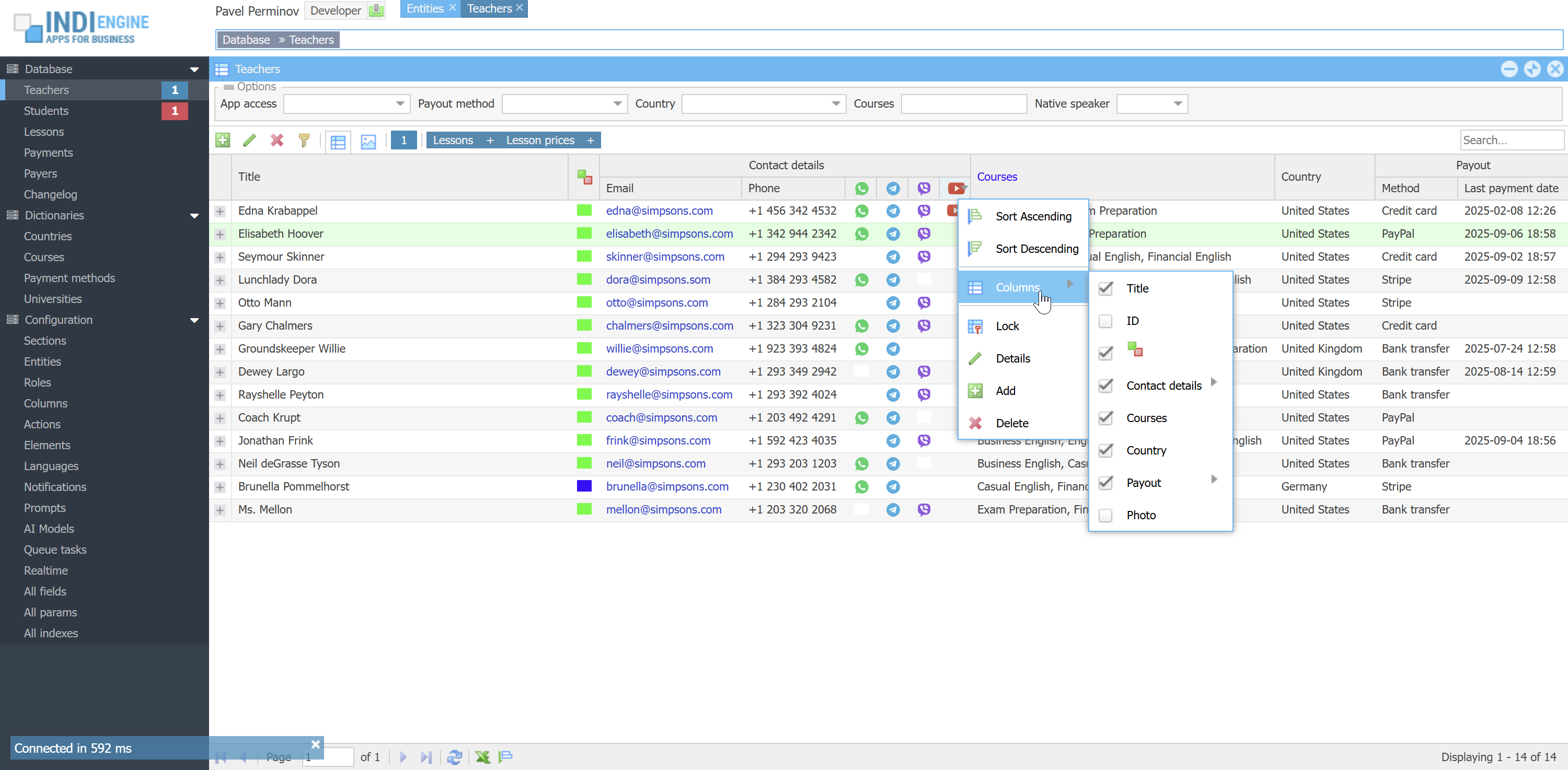Switch to image gallery view icon
This screenshot has height=770, width=1568.
tap(368, 142)
